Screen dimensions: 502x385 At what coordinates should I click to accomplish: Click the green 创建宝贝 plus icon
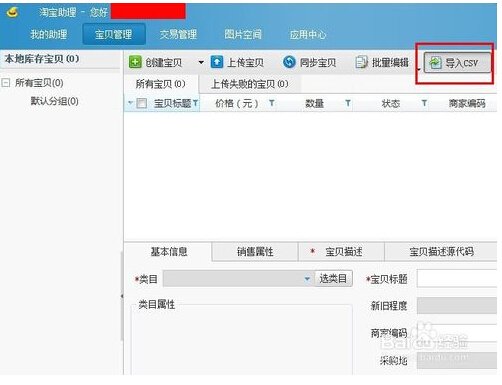pos(135,62)
